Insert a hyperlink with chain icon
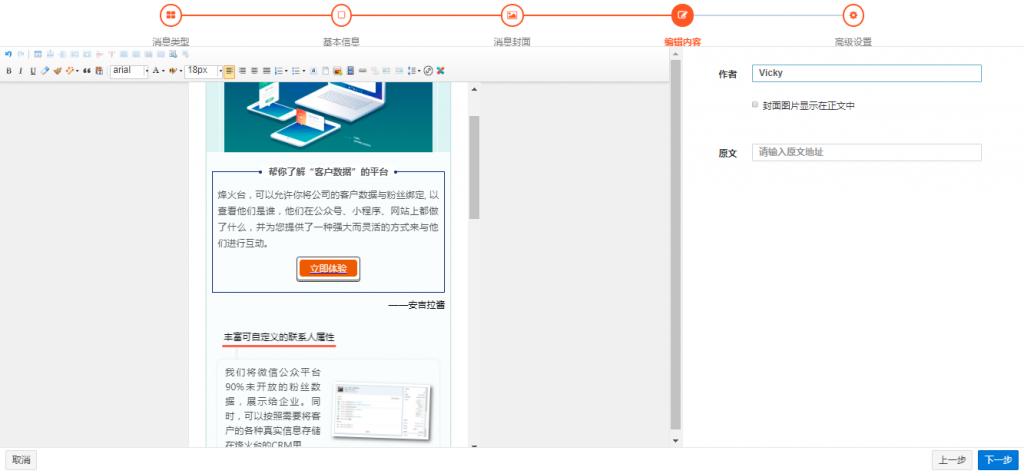The image size is (1024, 474). click(362, 71)
